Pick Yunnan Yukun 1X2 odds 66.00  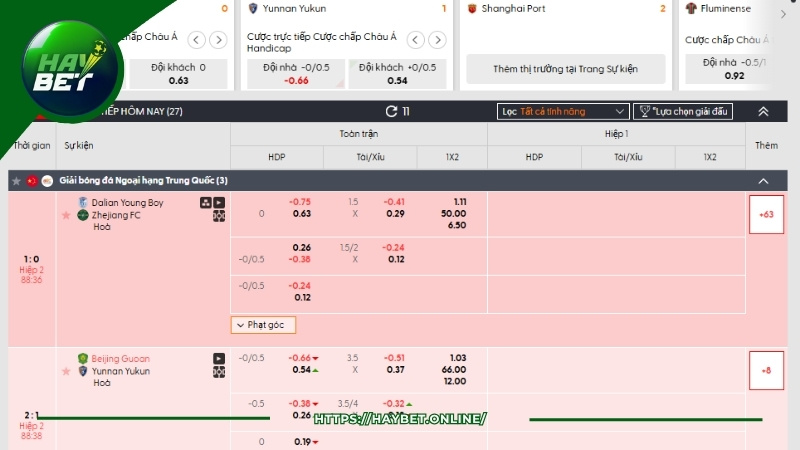tap(454, 370)
